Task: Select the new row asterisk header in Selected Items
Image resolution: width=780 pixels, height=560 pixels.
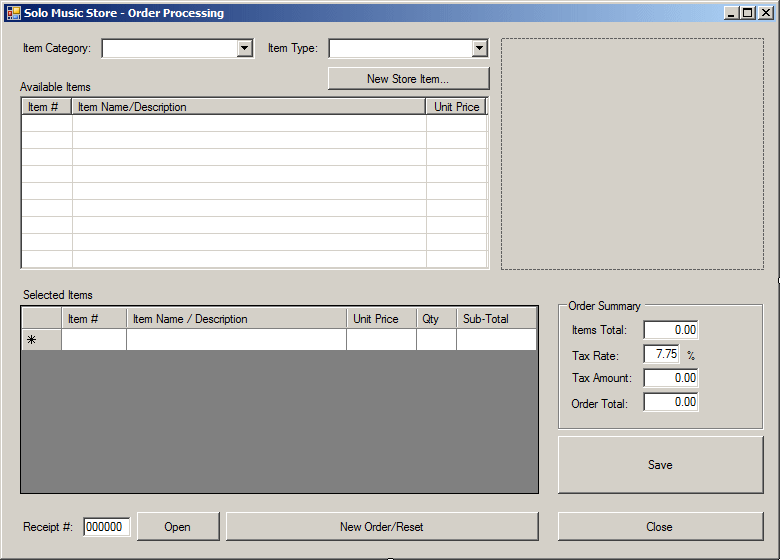Action: [x=42, y=340]
